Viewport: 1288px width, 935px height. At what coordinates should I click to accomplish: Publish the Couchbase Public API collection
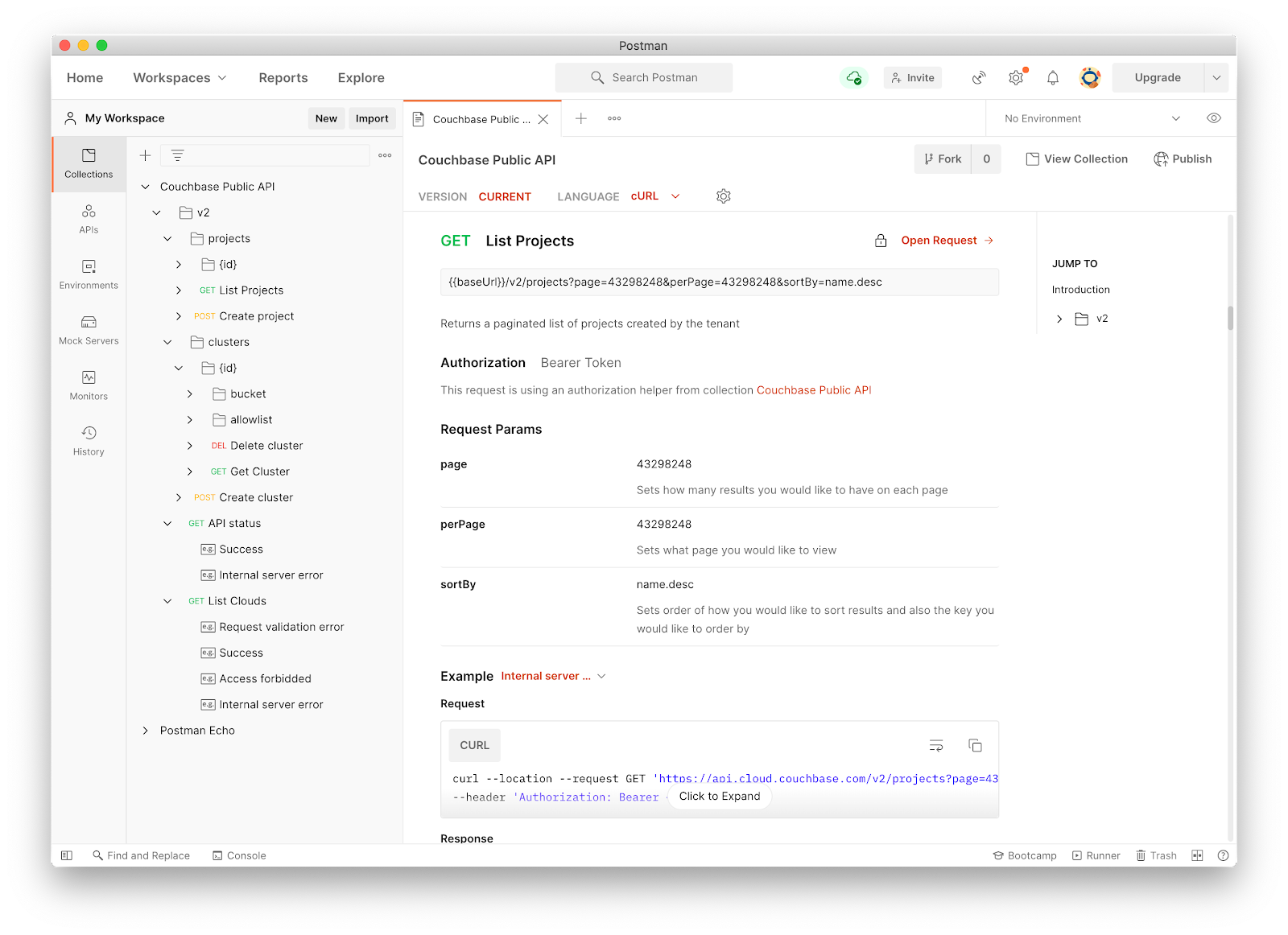point(1183,159)
